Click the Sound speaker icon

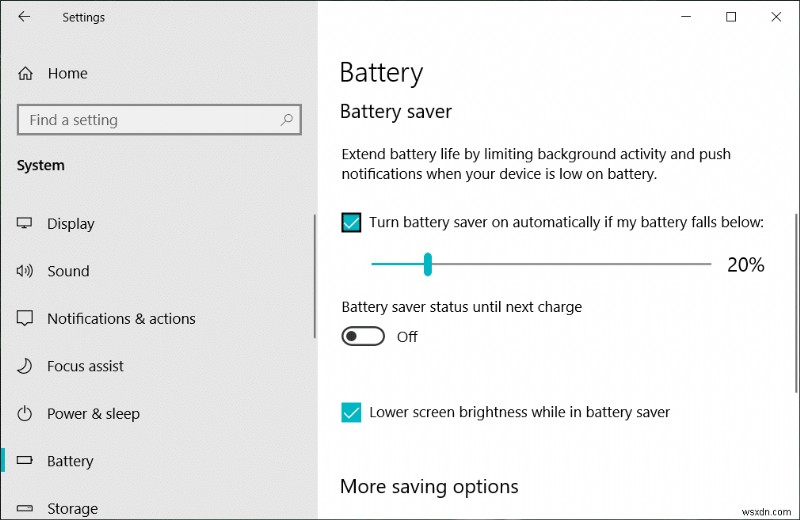tap(26, 271)
